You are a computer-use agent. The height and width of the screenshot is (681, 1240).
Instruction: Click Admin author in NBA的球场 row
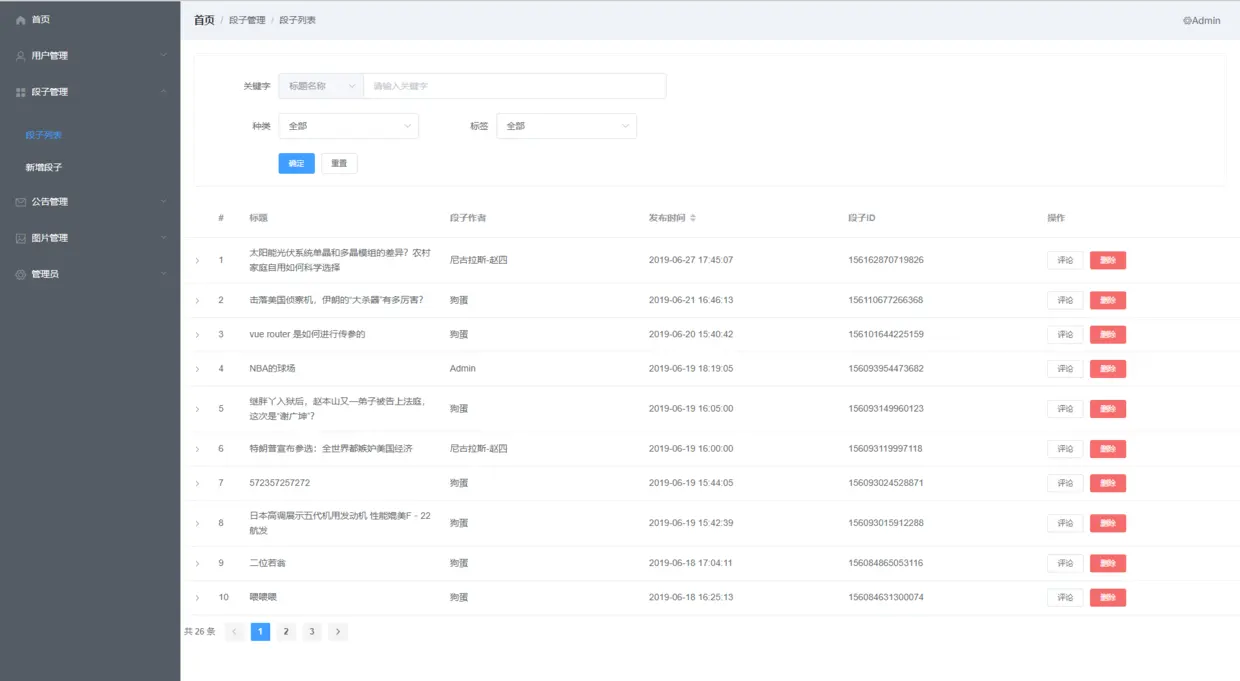click(x=463, y=368)
